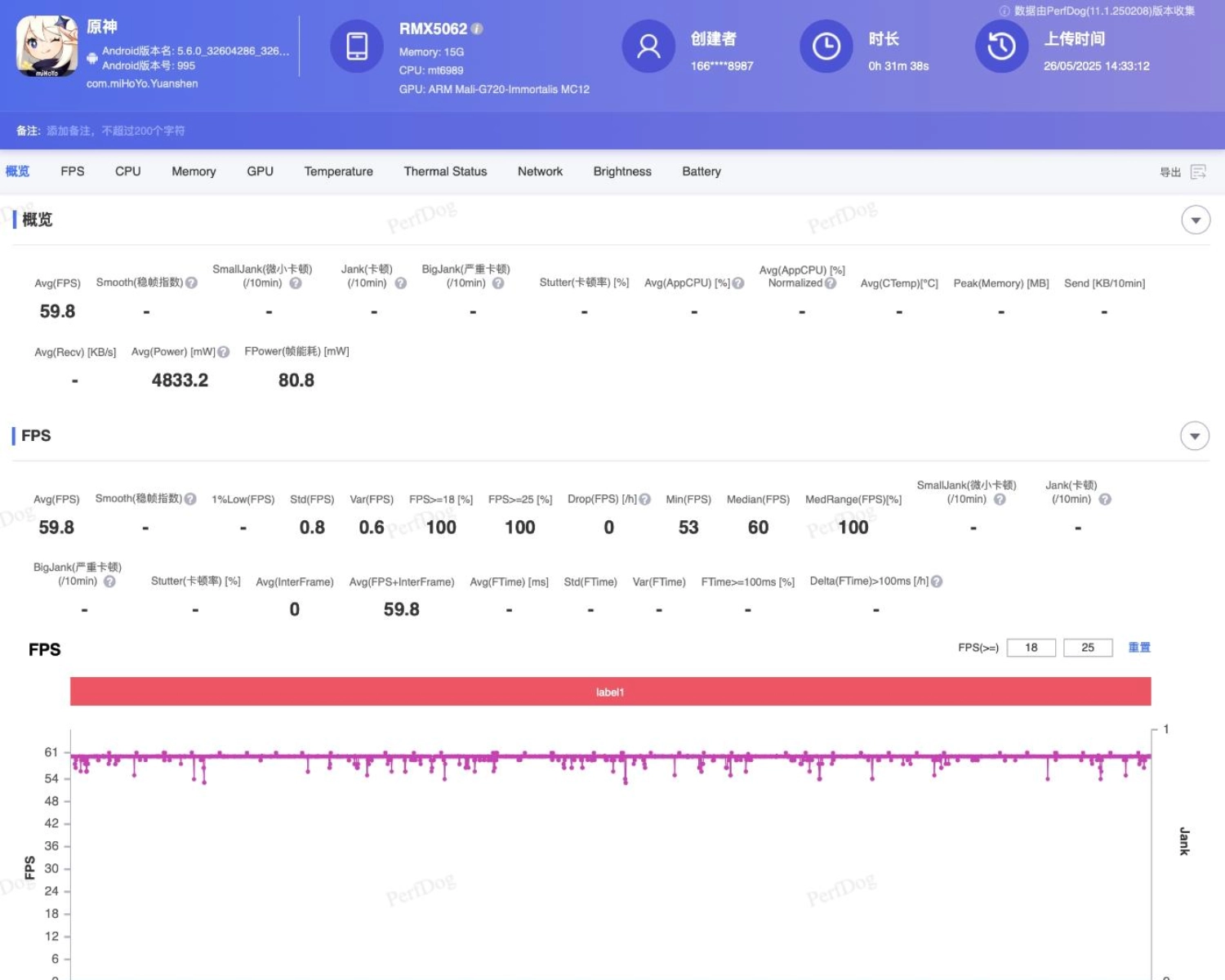Open help for Avg(Power) metric
Image resolution: width=1225 pixels, height=980 pixels.
tap(223, 352)
